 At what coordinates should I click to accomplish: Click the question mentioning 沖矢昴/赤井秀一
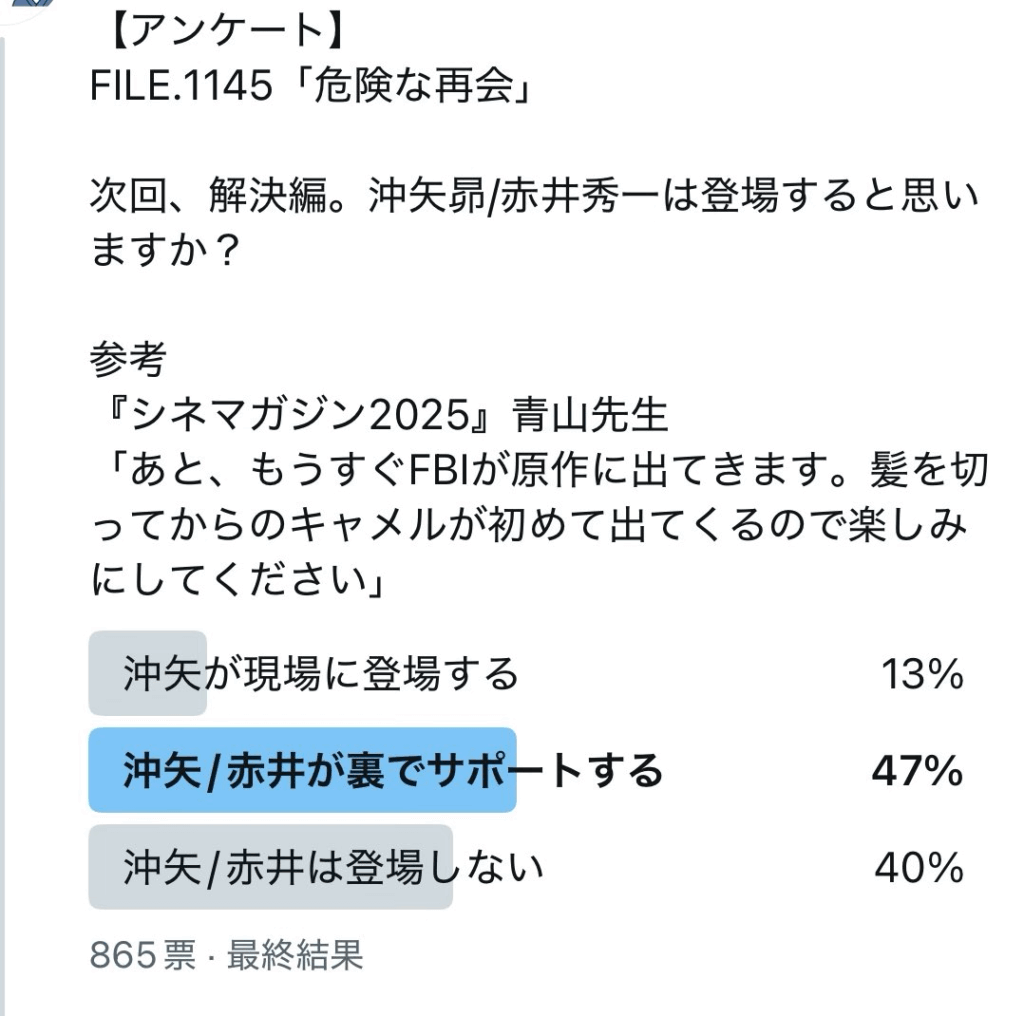[534, 223]
